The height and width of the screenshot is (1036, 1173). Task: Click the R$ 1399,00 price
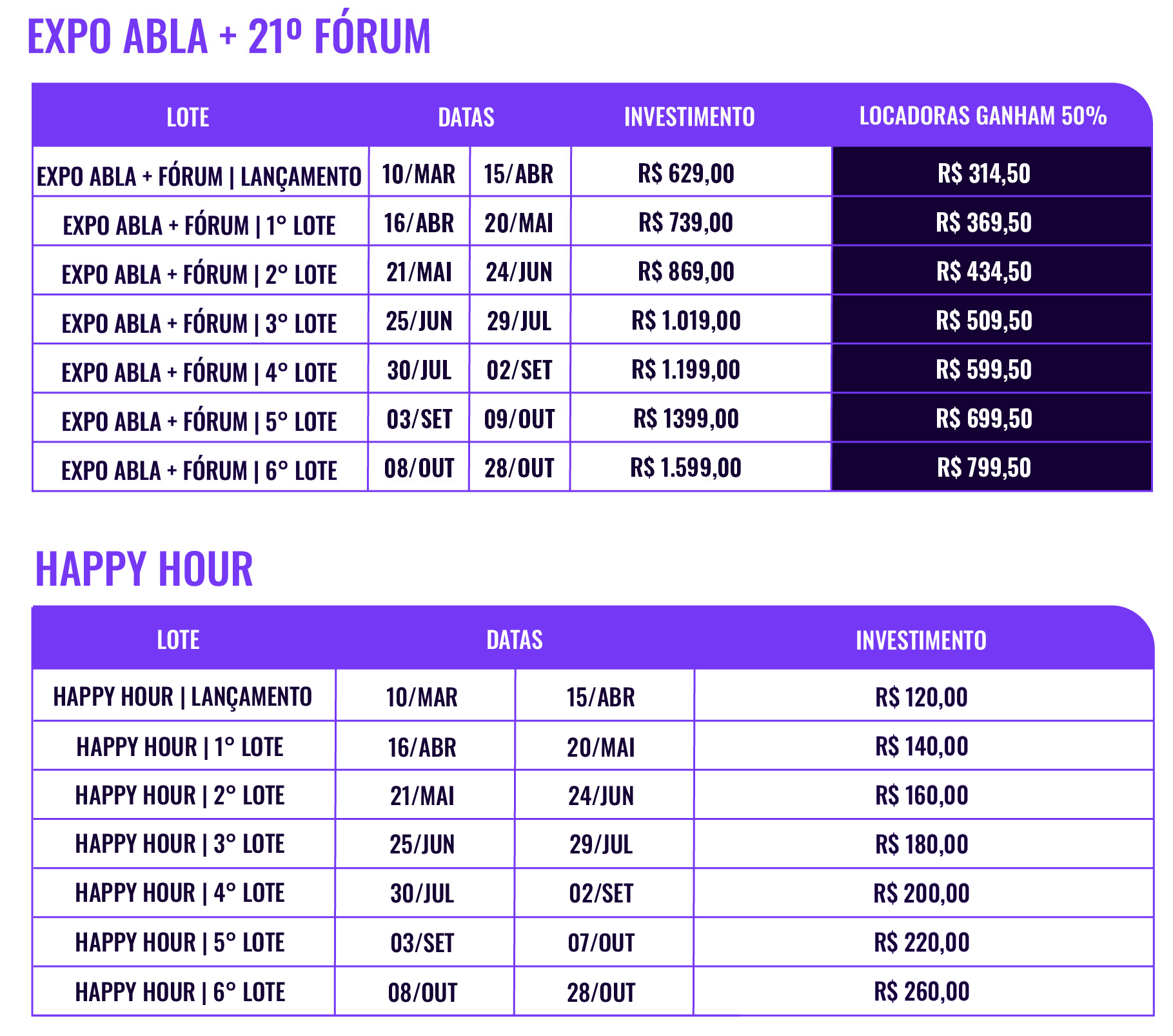686,419
